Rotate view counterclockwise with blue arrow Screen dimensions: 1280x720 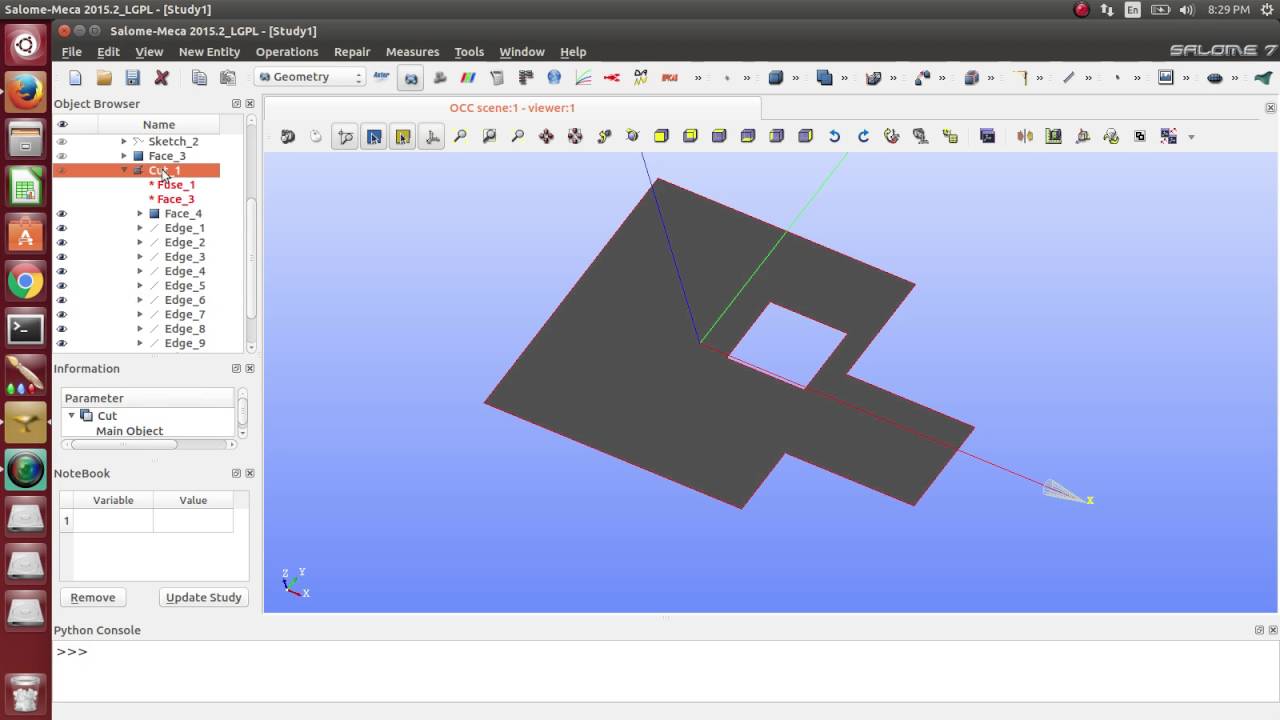tap(834, 136)
